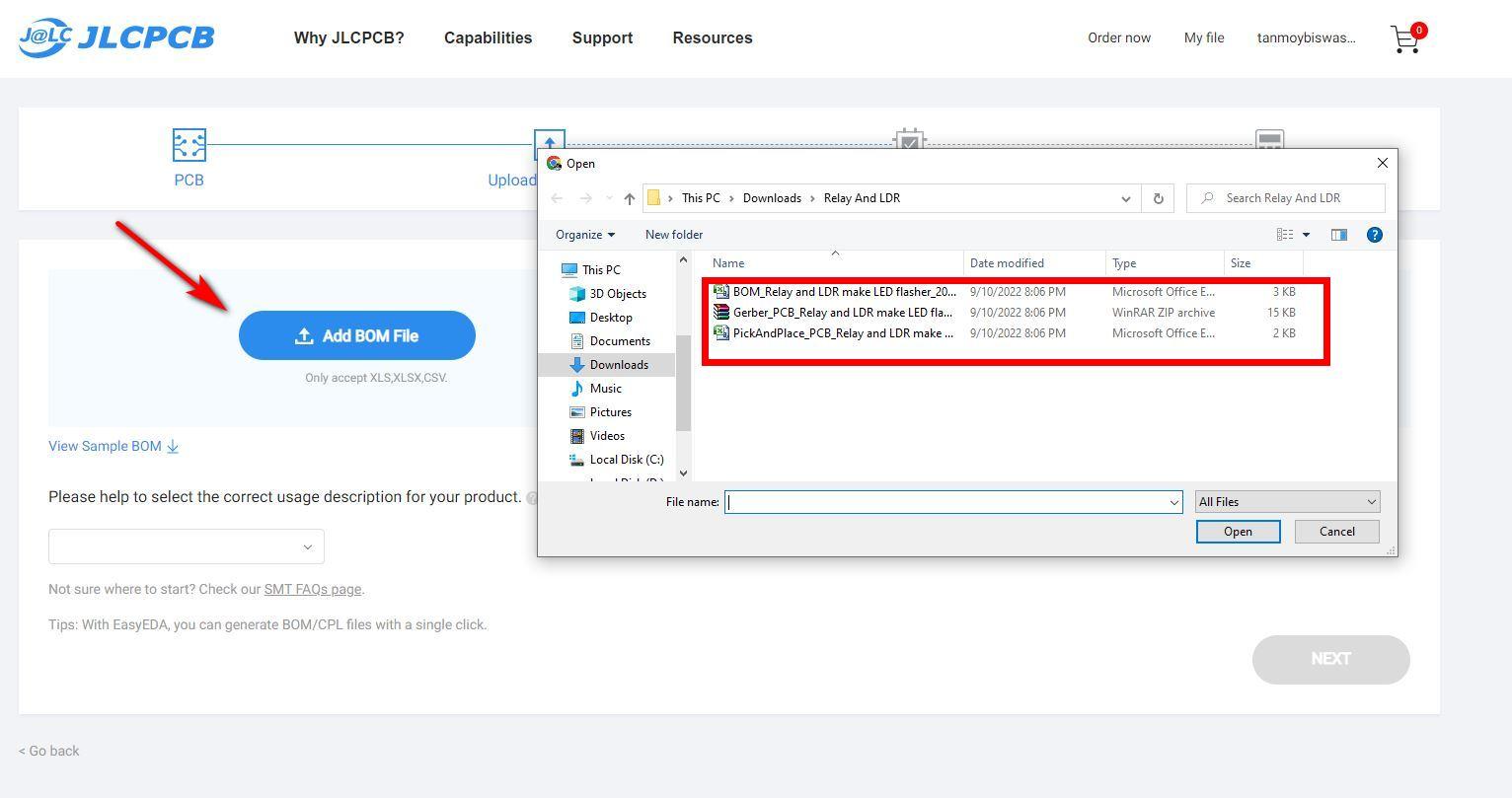Click the JLCPCB logo

(116, 37)
